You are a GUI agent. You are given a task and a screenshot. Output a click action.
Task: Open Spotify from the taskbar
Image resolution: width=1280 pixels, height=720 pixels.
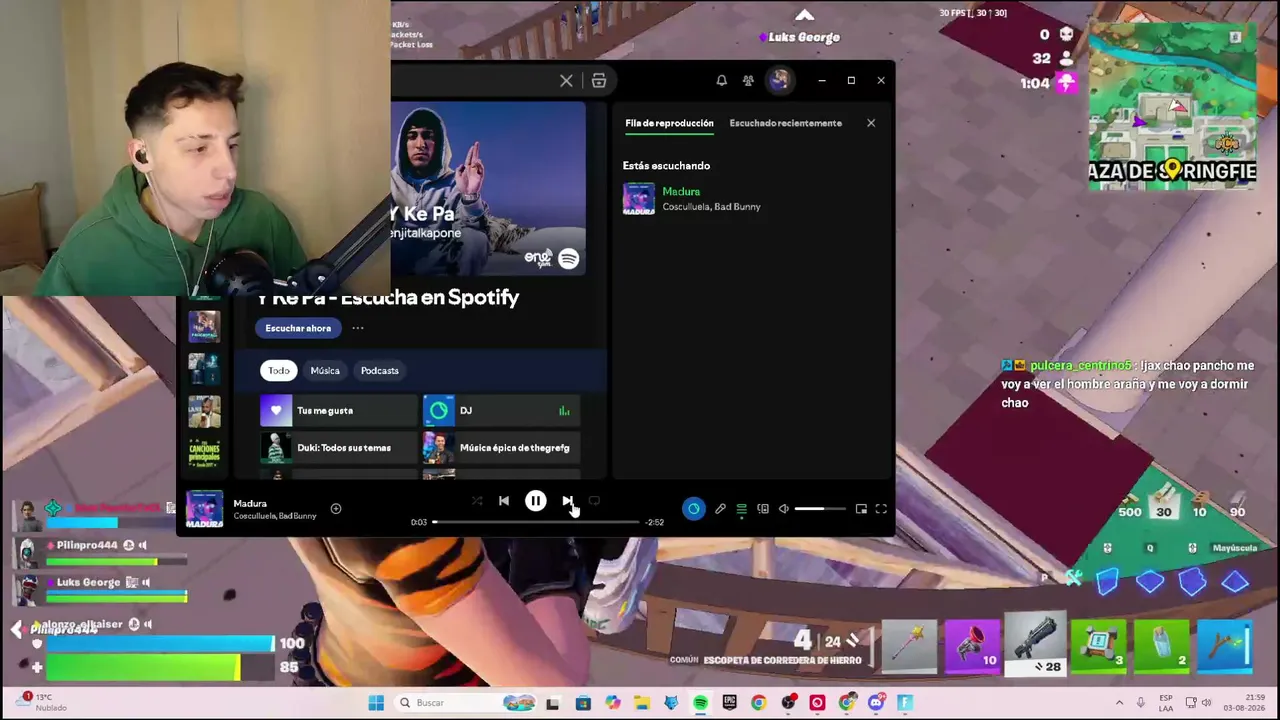point(700,703)
